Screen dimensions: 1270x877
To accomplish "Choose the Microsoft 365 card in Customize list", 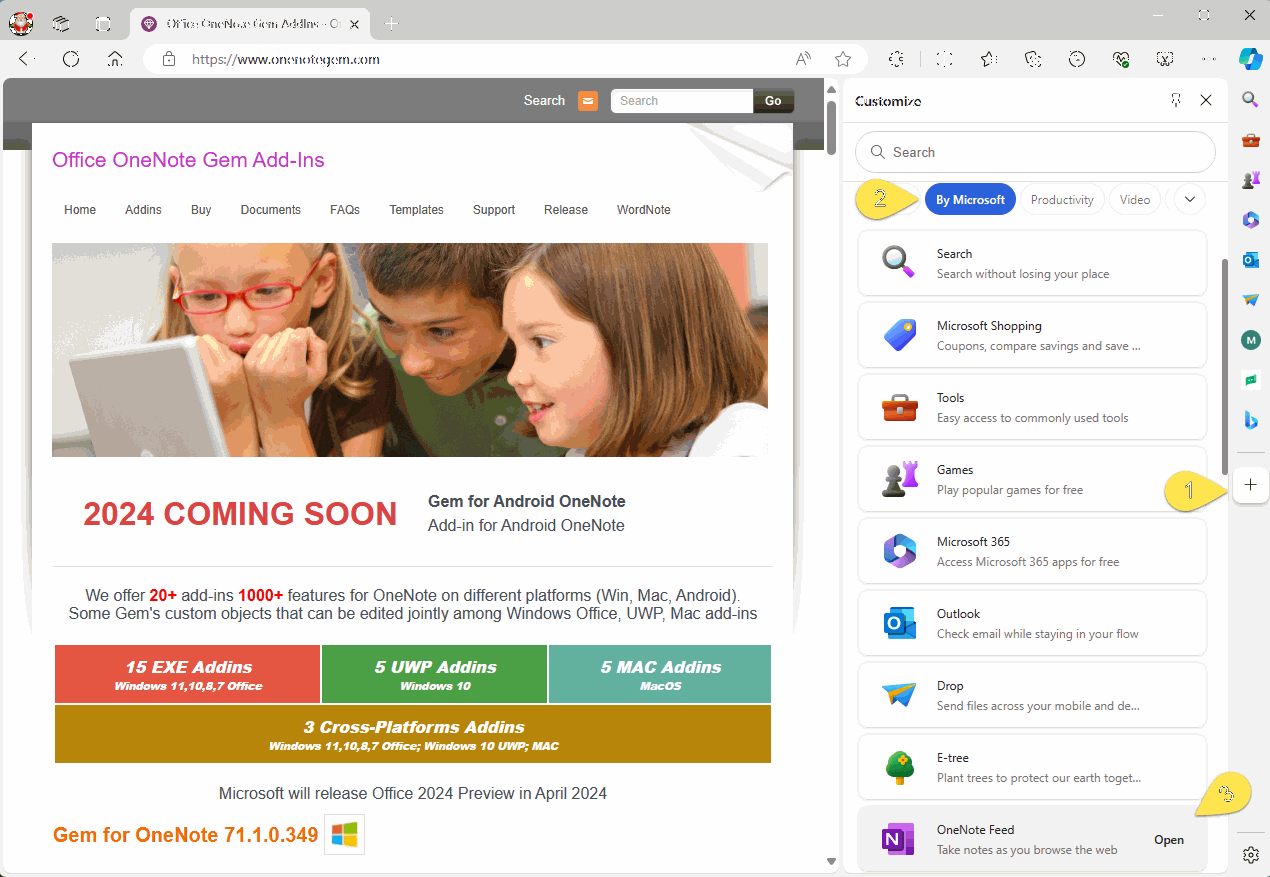I will click(1032, 551).
